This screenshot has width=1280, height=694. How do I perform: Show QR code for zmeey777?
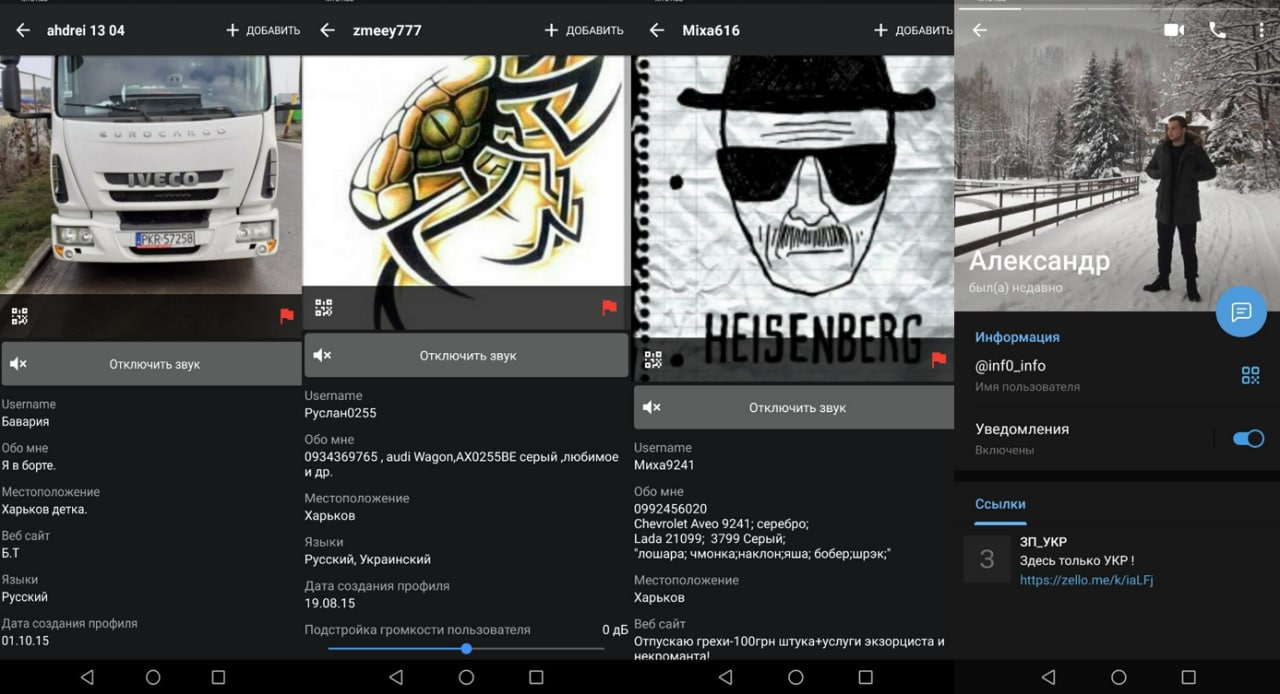click(x=323, y=308)
